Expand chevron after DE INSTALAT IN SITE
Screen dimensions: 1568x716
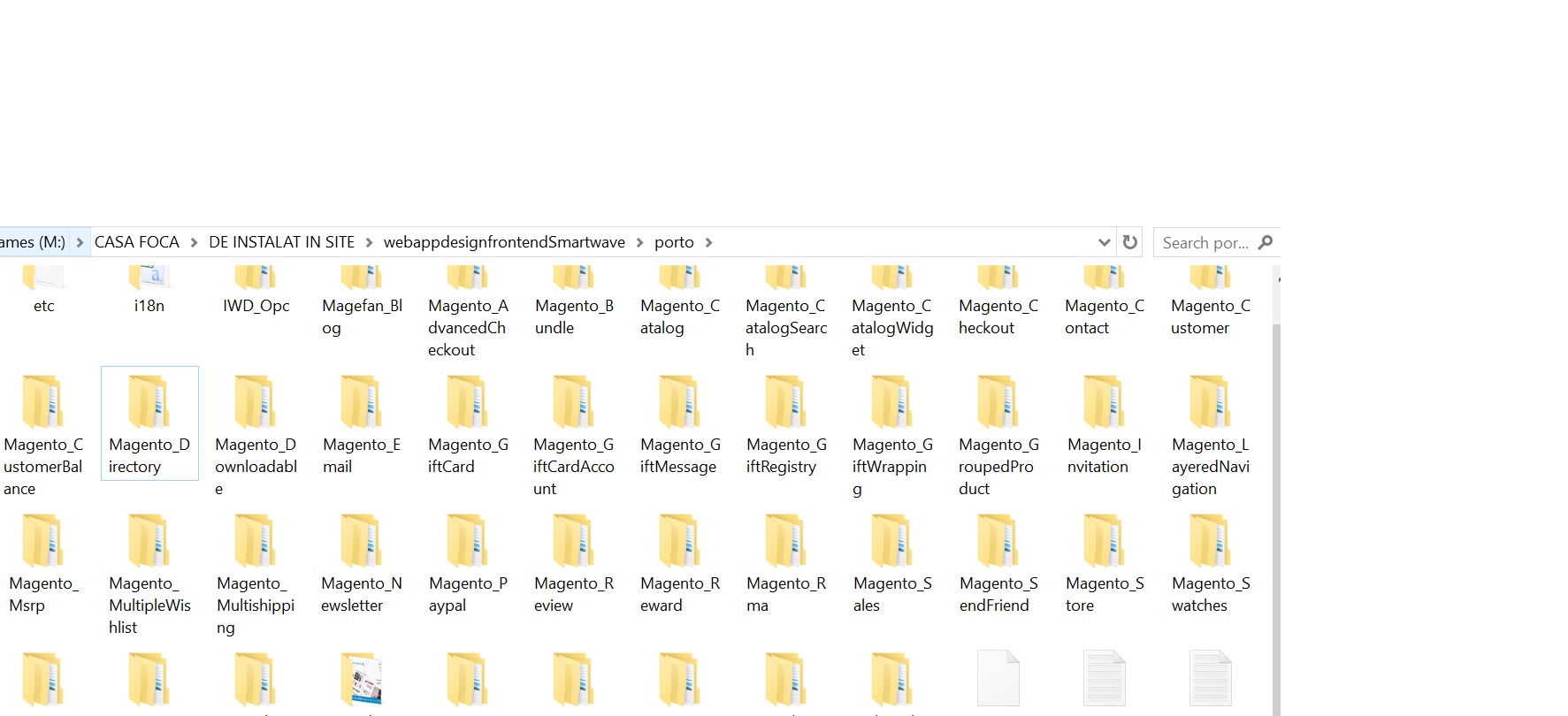click(369, 242)
